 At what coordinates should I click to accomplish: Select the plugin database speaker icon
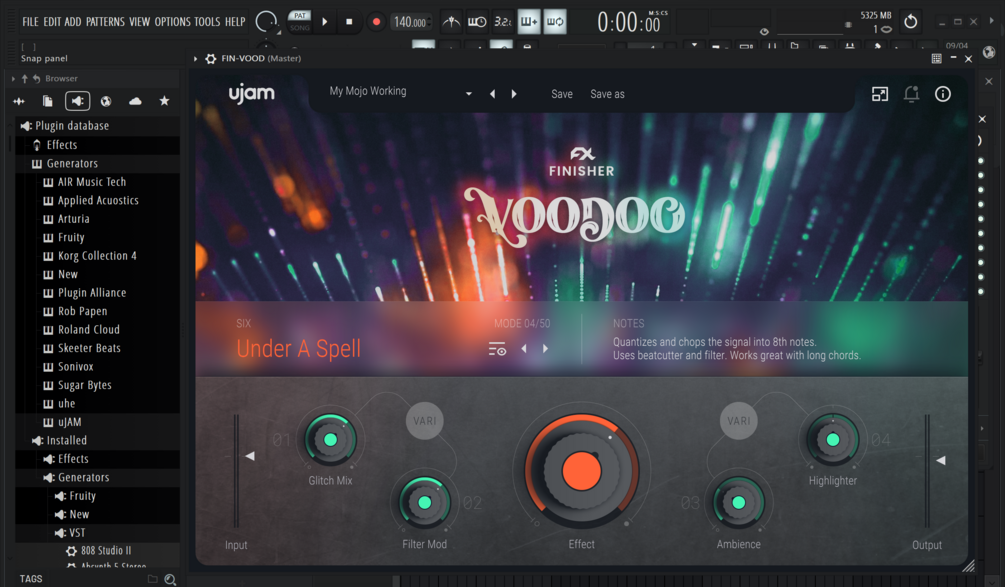click(x=78, y=101)
